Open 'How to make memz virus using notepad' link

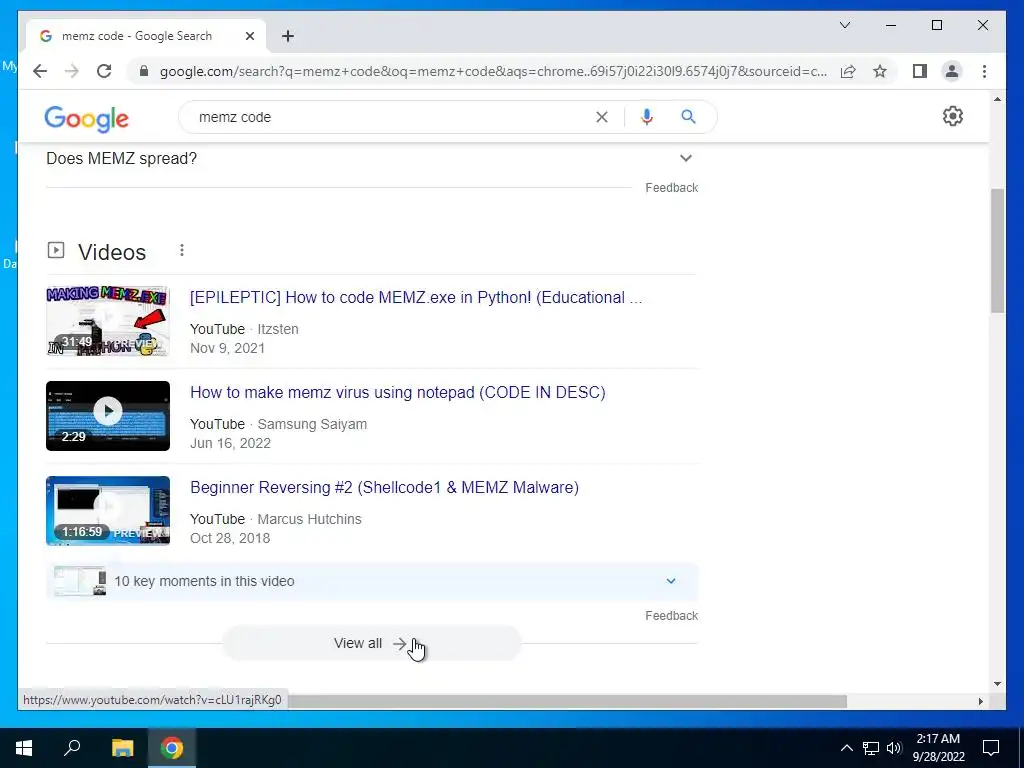[398, 392]
